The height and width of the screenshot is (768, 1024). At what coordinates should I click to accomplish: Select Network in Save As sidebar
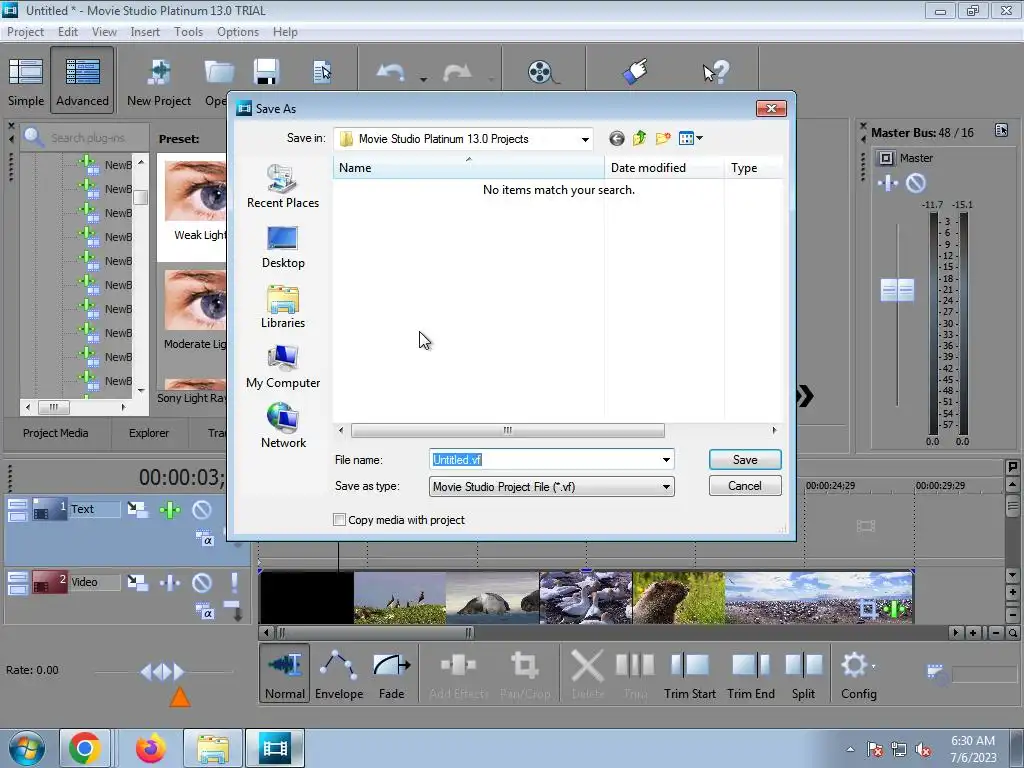point(283,426)
